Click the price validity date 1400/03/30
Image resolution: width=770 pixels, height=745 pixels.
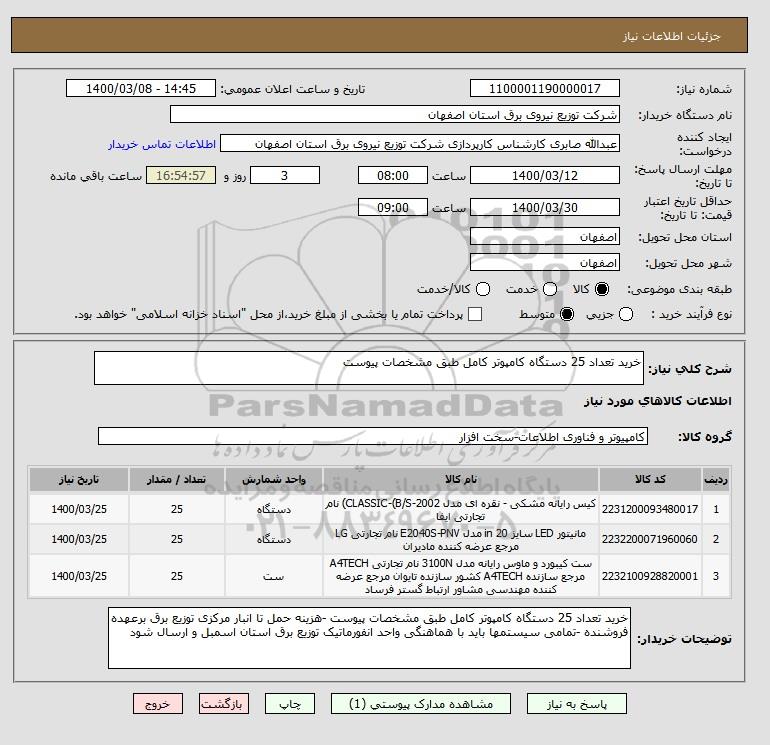(x=545, y=207)
